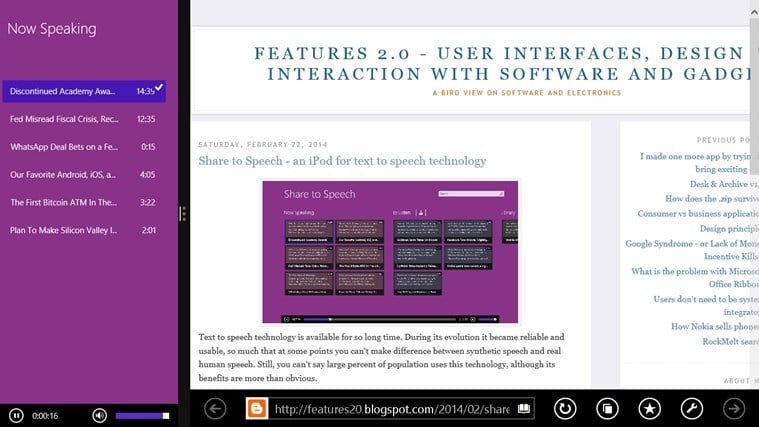759x427 pixels.
Task: Open Users don't need to be system integrators link
Action: pyautogui.click(x=706, y=305)
